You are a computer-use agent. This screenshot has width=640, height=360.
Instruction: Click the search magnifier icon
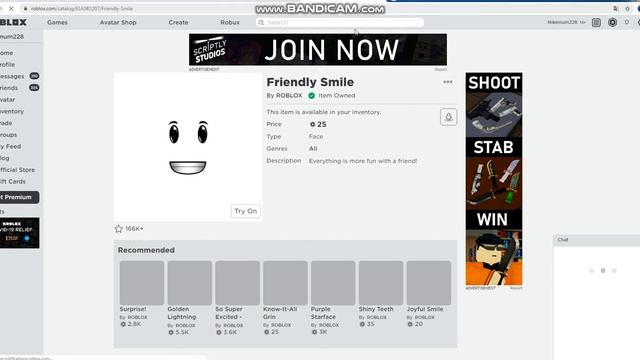coord(261,22)
